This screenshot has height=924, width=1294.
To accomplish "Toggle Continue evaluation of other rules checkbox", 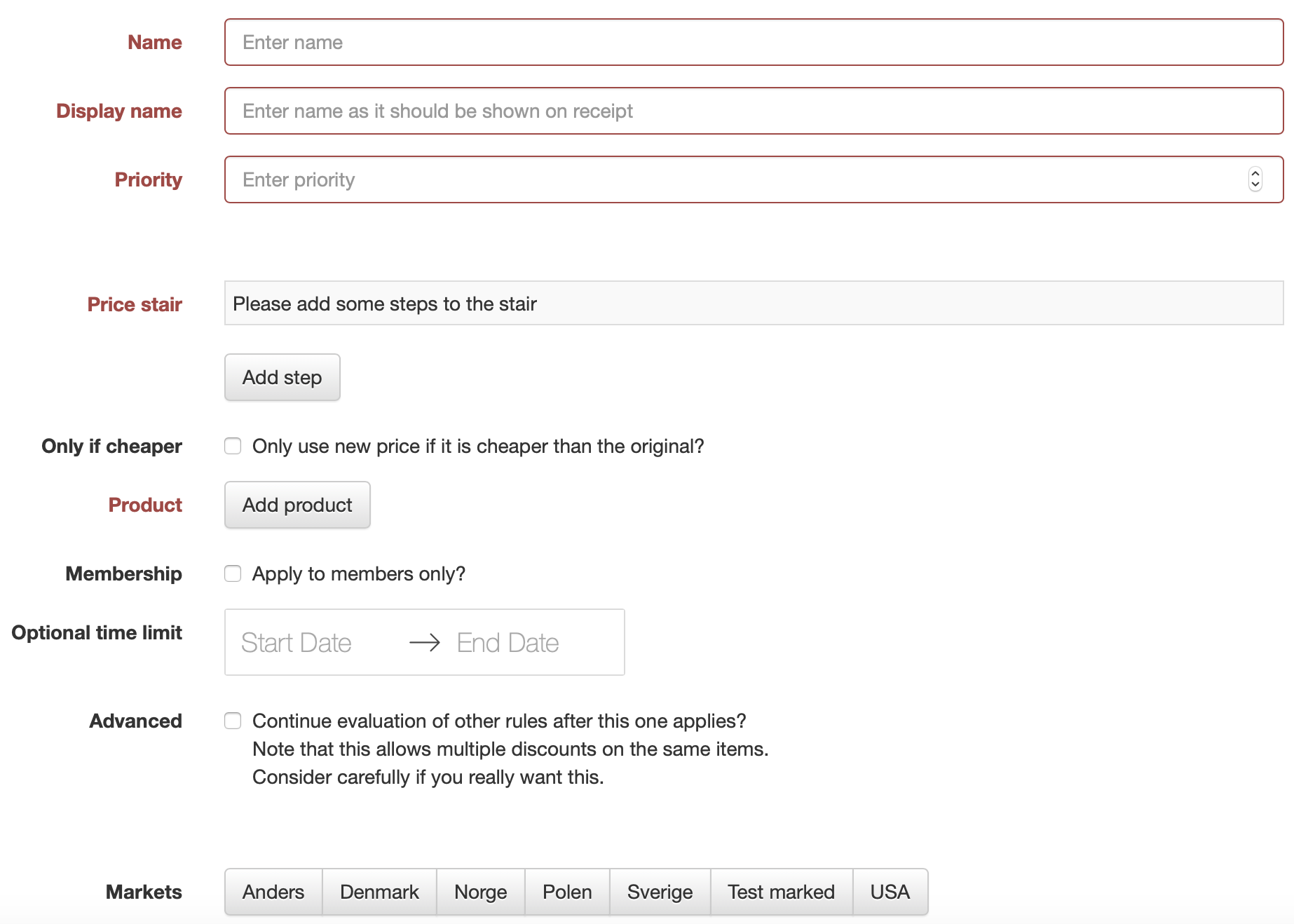I will pyautogui.click(x=233, y=721).
